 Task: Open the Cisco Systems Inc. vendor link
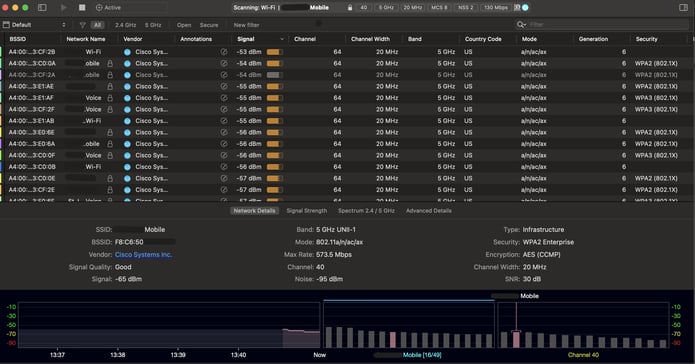pos(144,254)
